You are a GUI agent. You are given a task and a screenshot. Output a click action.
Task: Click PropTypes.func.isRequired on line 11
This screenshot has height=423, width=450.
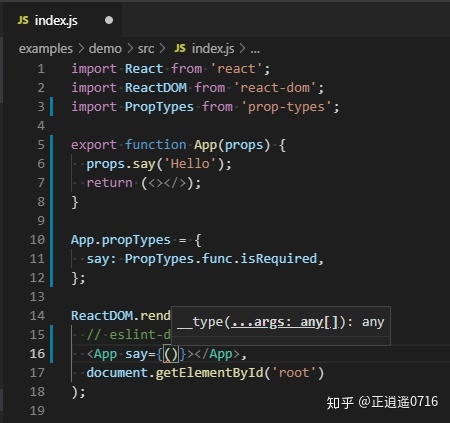click(x=221, y=259)
